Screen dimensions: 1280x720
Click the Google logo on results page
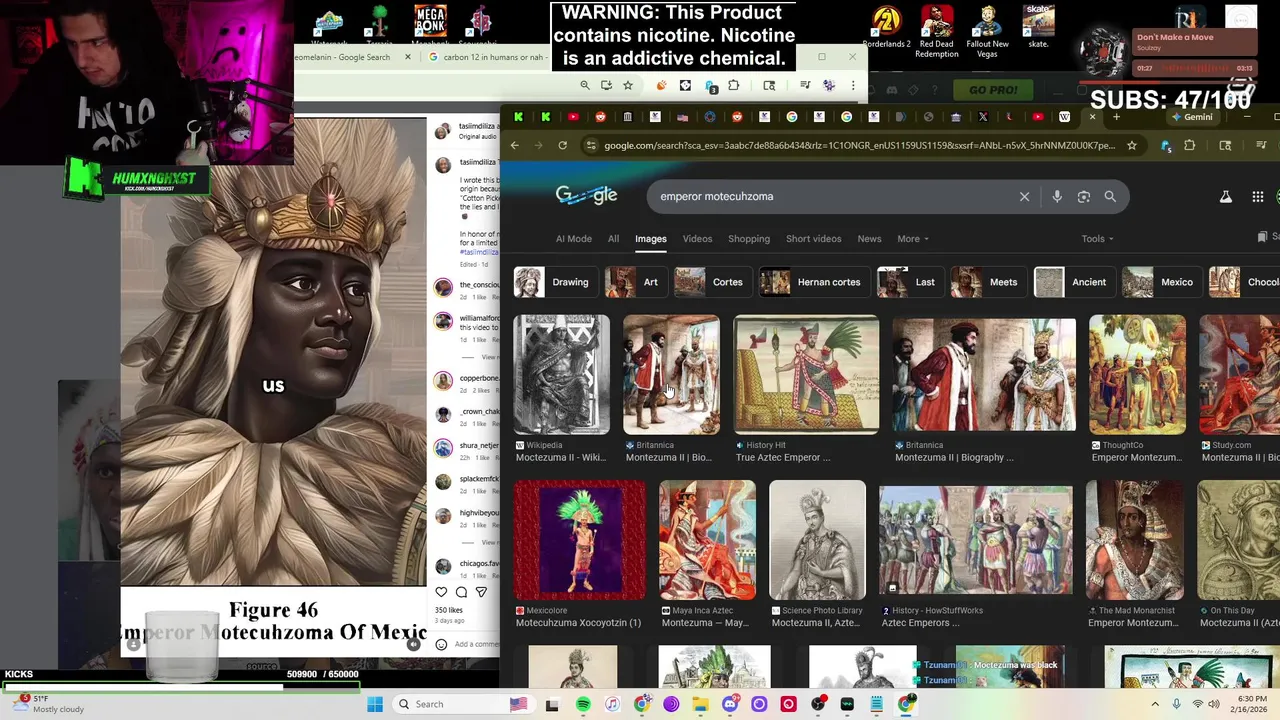pos(586,196)
